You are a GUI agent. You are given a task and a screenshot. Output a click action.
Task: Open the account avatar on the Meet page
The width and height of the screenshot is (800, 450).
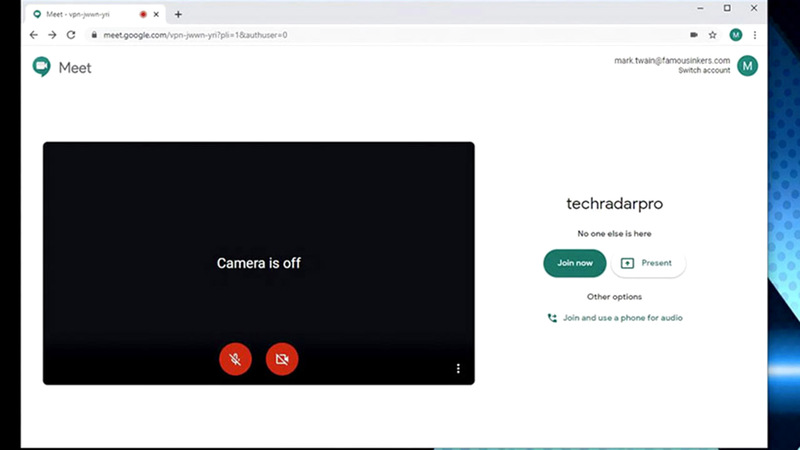tap(747, 66)
